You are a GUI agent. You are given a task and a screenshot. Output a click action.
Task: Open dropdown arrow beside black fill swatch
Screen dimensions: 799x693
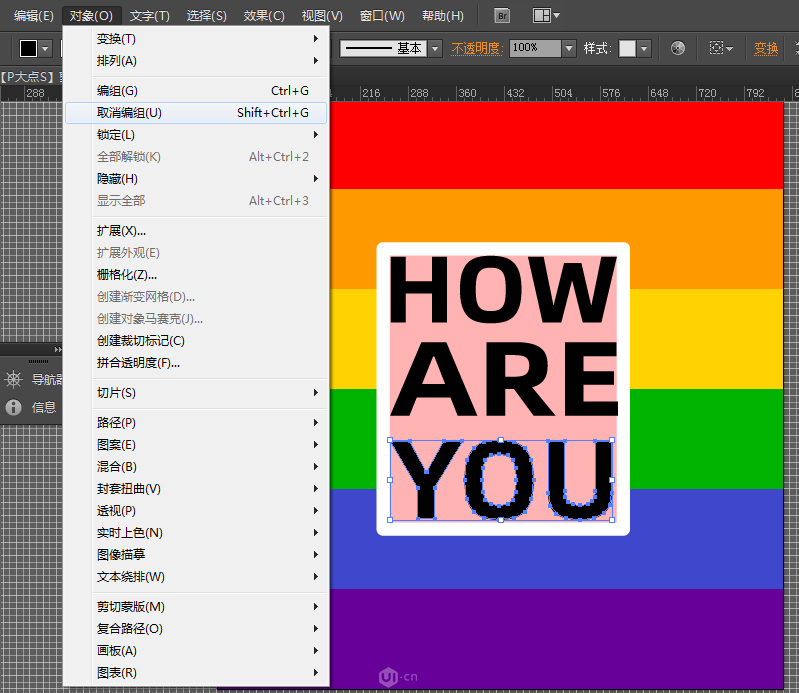click(x=45, y=48)
